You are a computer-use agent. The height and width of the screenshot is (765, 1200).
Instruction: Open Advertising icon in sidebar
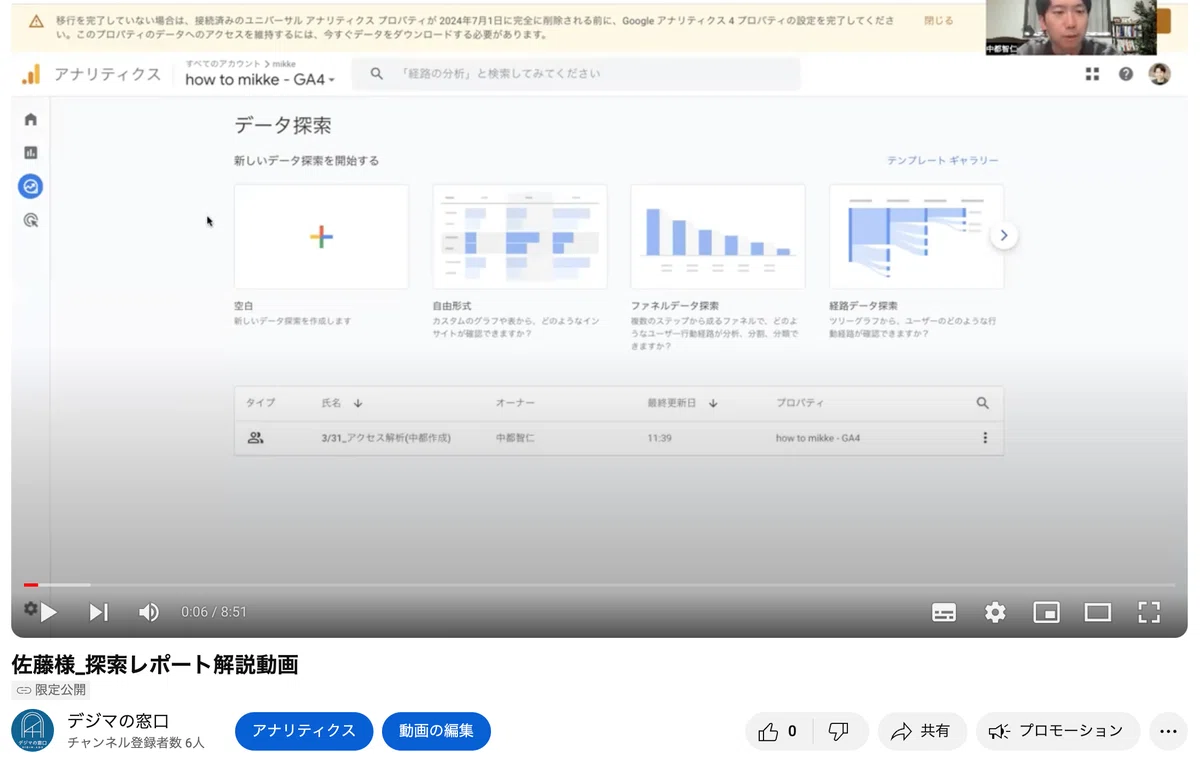click(x=31, y=221)
